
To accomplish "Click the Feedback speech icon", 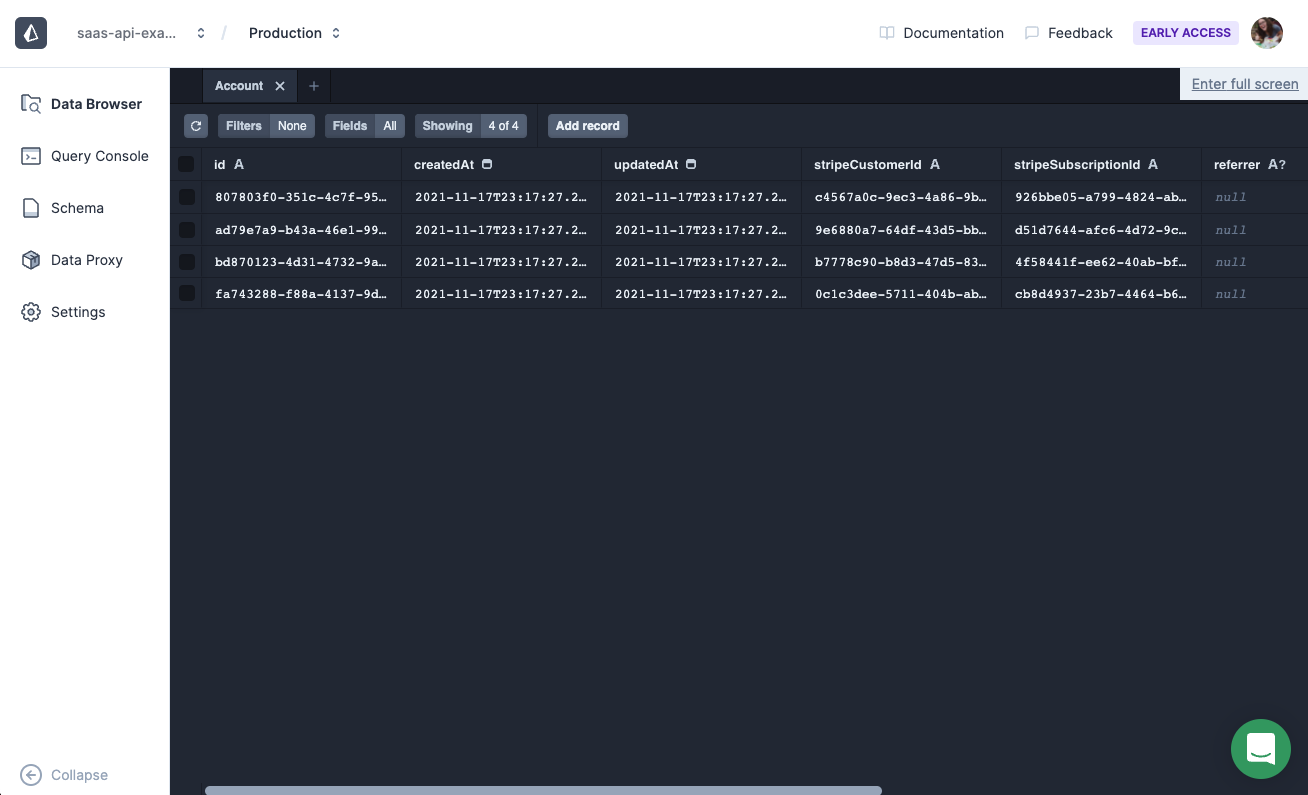I will (1032, 33).
